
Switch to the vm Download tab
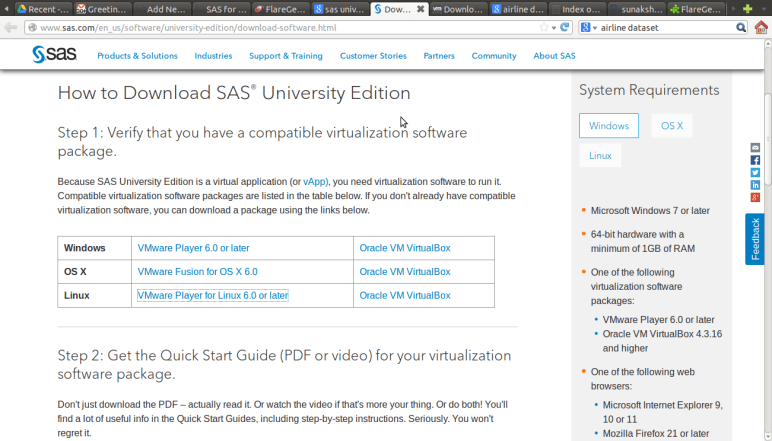pyautogui.click(x=458, y=9)
